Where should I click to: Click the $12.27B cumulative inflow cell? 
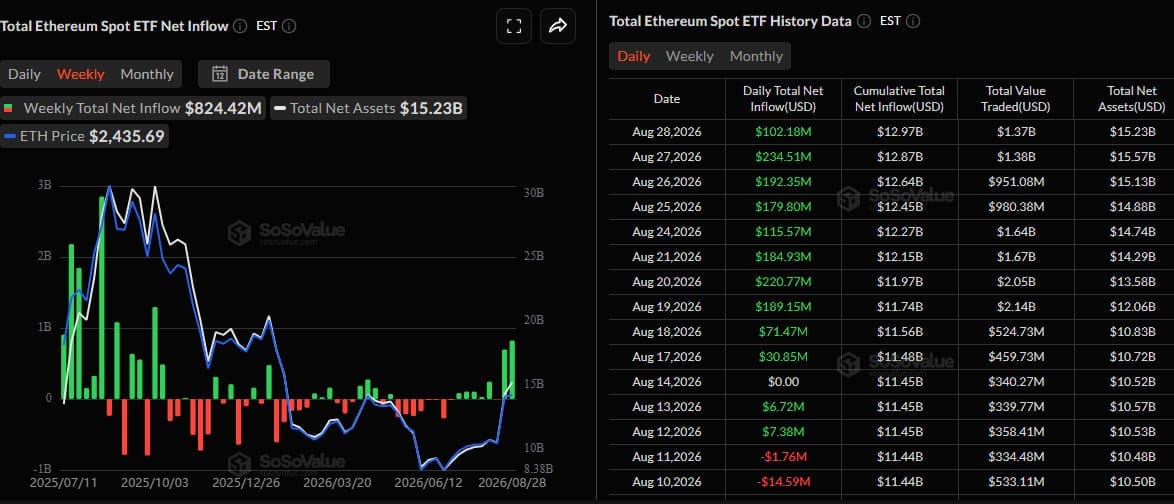point(898,231)
